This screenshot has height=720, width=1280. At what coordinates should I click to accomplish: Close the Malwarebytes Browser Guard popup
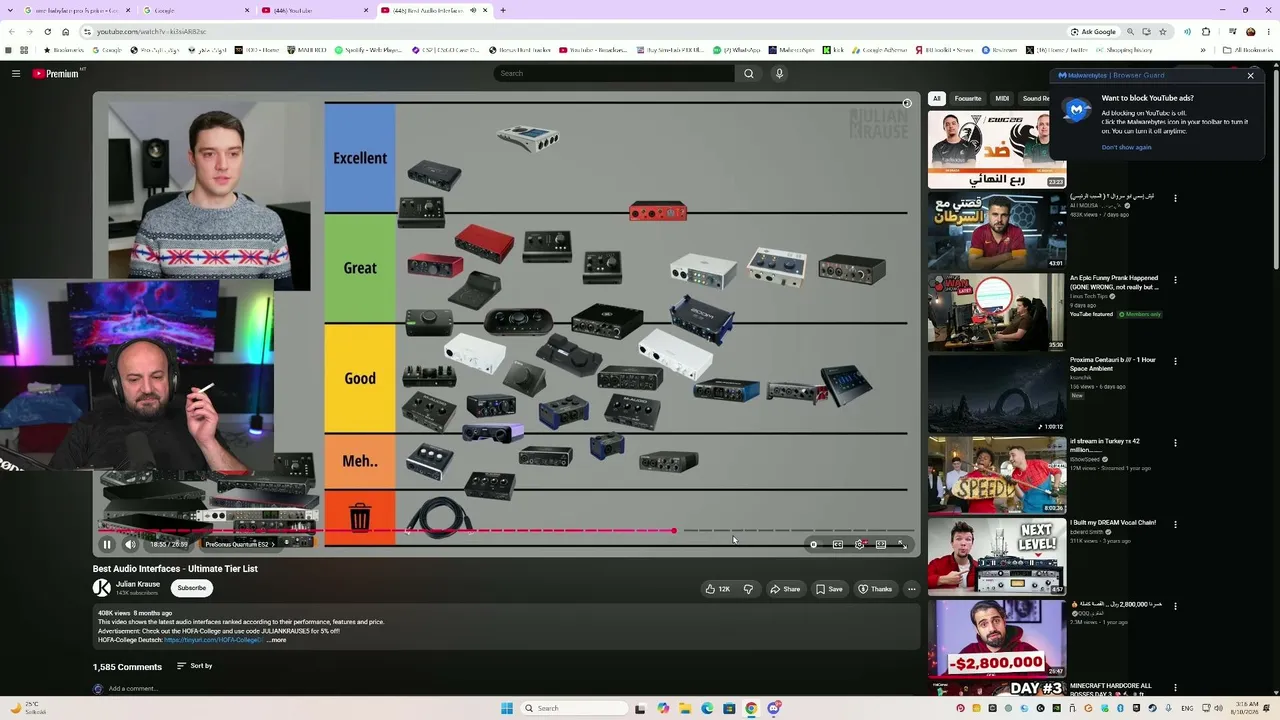pyautogui.click(x=1250, y=75)
